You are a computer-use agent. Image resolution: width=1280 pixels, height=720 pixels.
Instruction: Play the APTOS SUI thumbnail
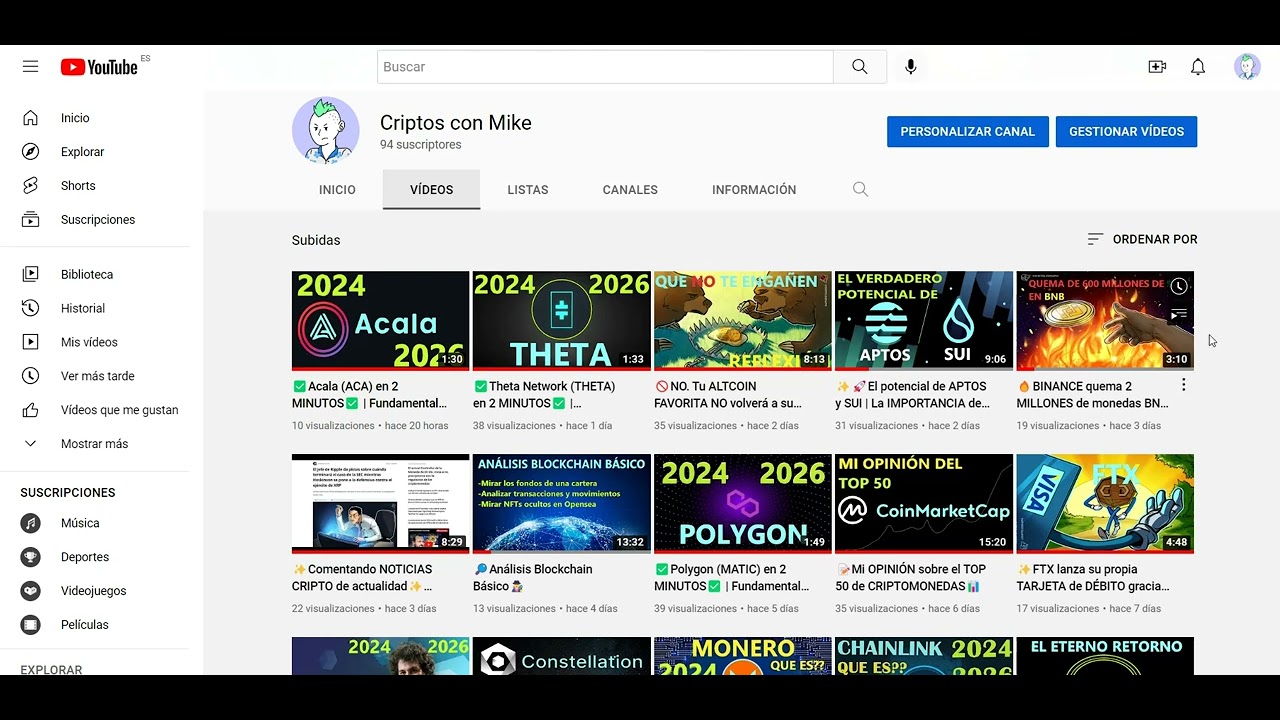coord(924,320)
